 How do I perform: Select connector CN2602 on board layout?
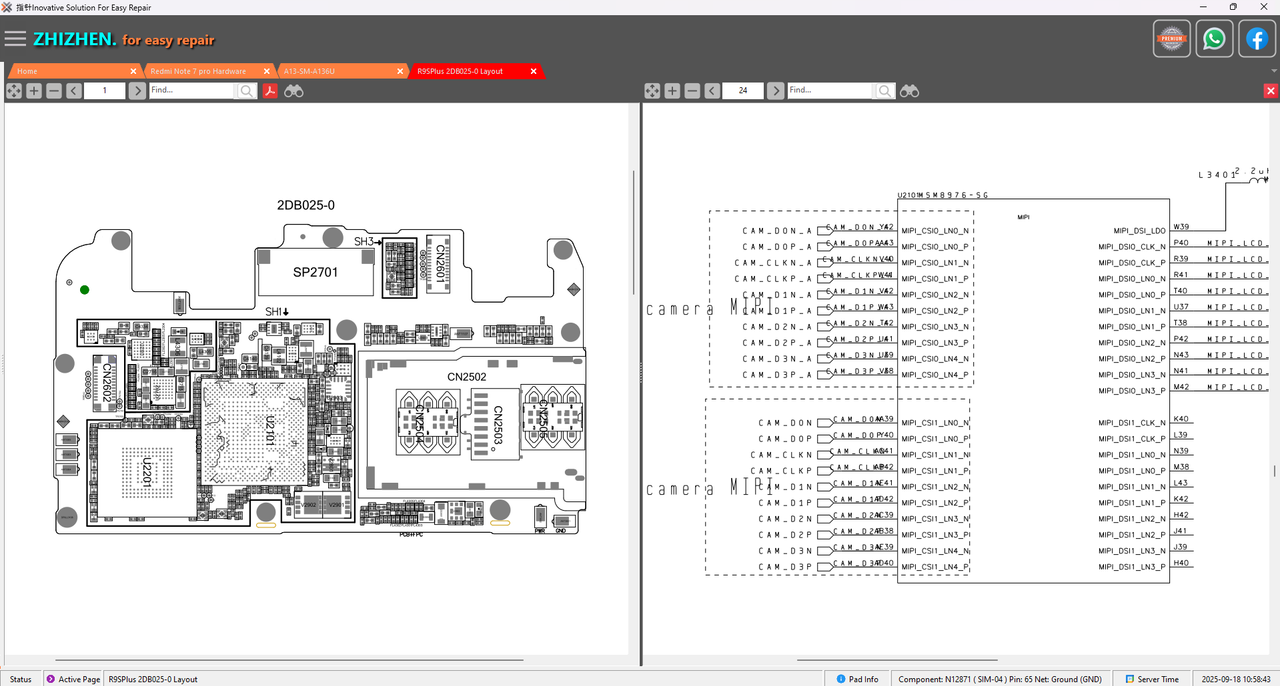[107, 381]
